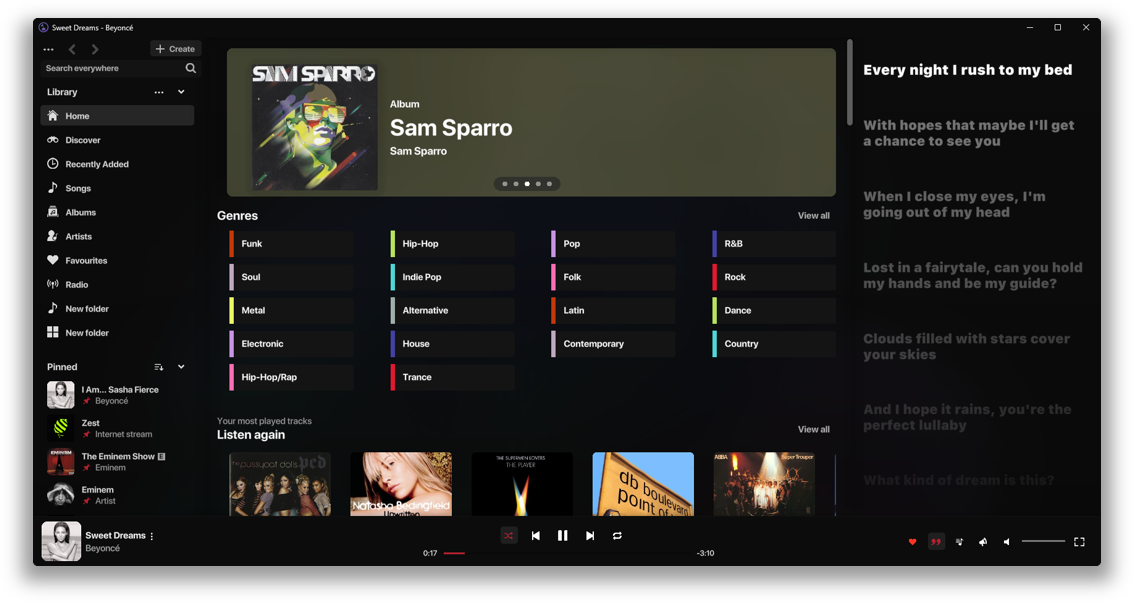Skip to the previous track
The width and height of the screenshot is (1134, 603).
[536, 536]
